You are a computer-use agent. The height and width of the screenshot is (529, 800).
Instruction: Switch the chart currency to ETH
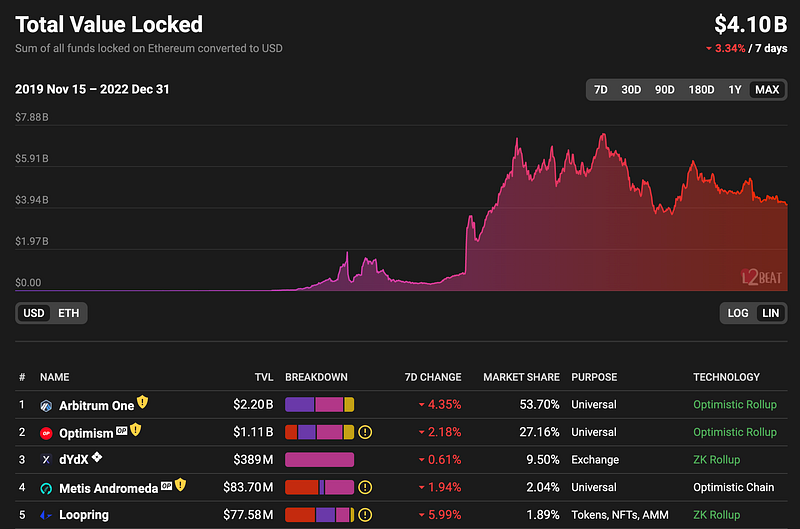pos(68,313)
